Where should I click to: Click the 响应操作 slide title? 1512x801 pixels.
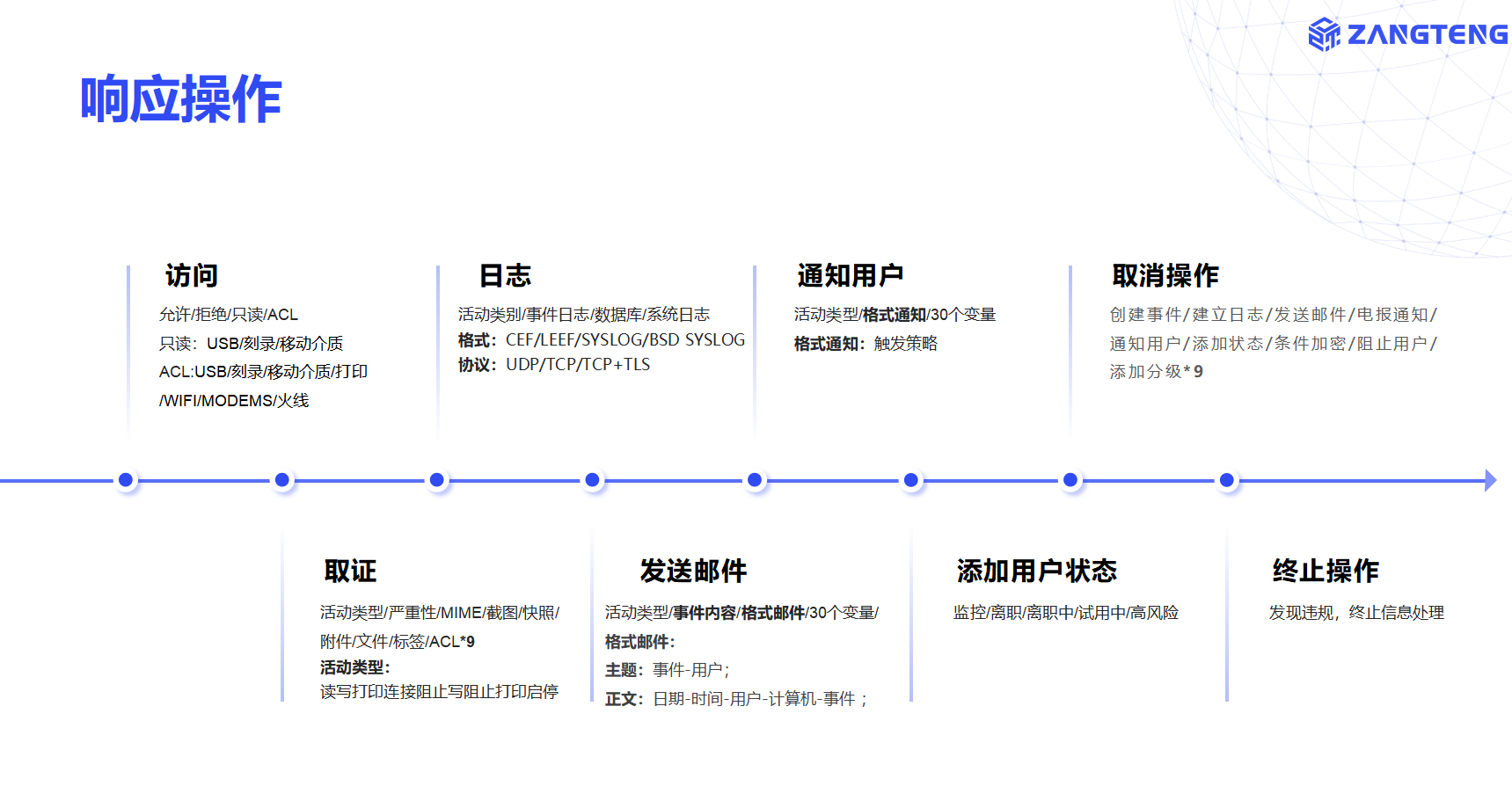[x=180, y=98]
